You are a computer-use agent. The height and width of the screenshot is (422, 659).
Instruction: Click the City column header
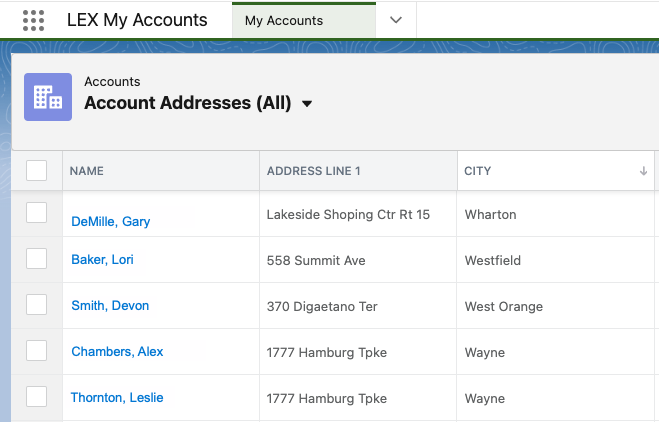point(478,171)
